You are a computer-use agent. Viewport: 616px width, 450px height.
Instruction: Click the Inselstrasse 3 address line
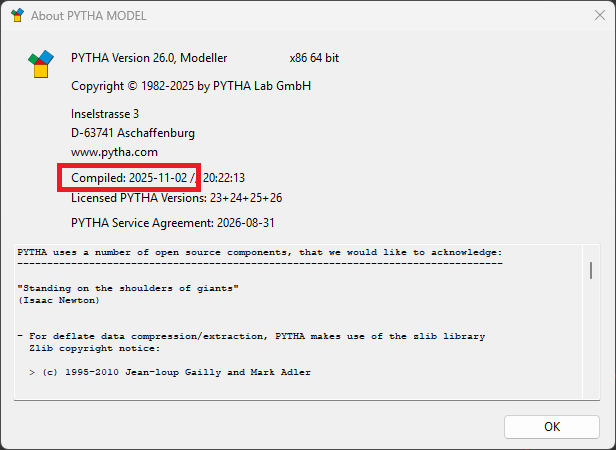(x=105, y=114)
